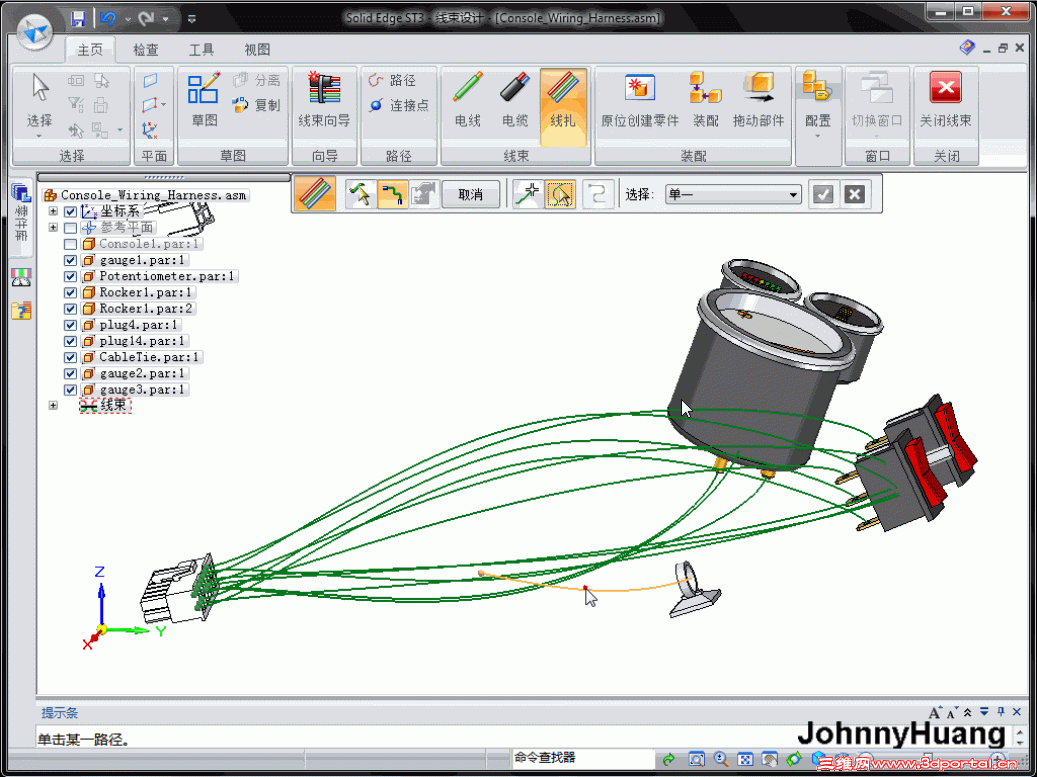The image size is (1037, 777).
Task: Enable the Console1.par:1 checkbox
Action: pos(71,244)
